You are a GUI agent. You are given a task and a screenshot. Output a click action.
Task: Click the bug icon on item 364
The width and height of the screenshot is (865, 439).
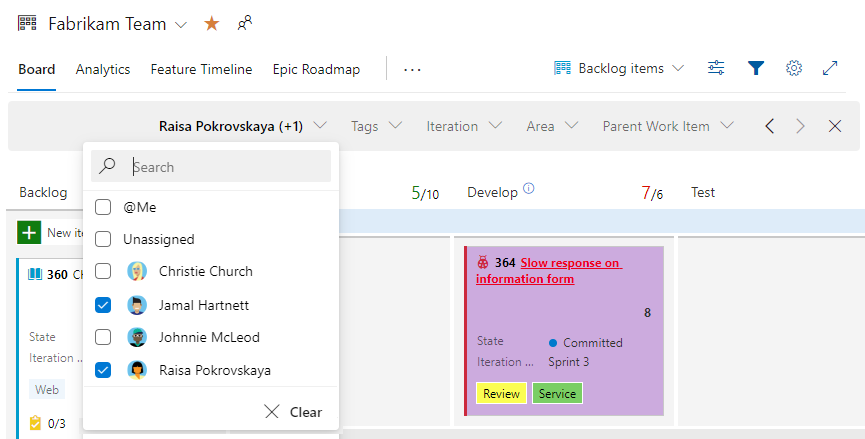483,262
